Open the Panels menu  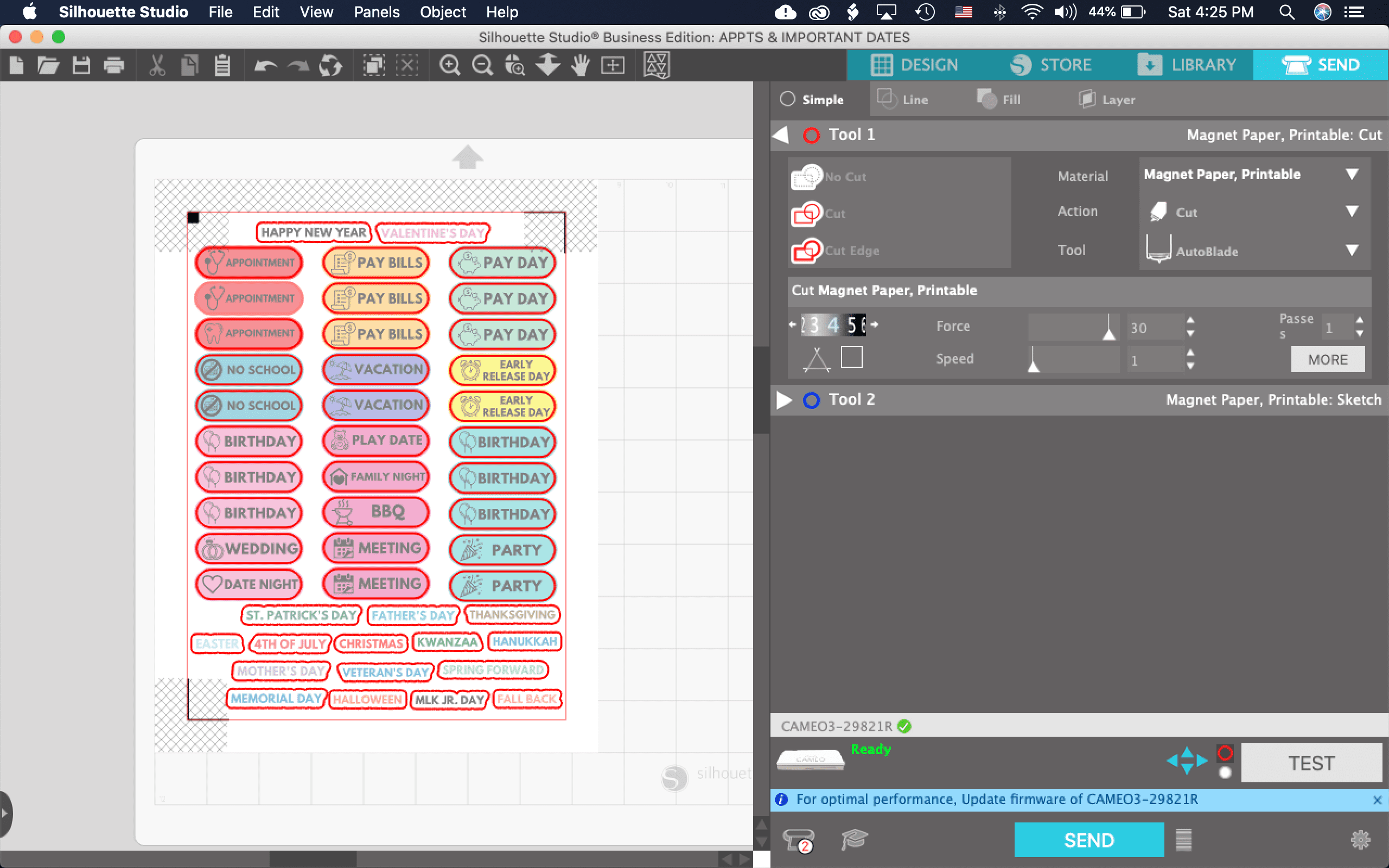[377, 12]
